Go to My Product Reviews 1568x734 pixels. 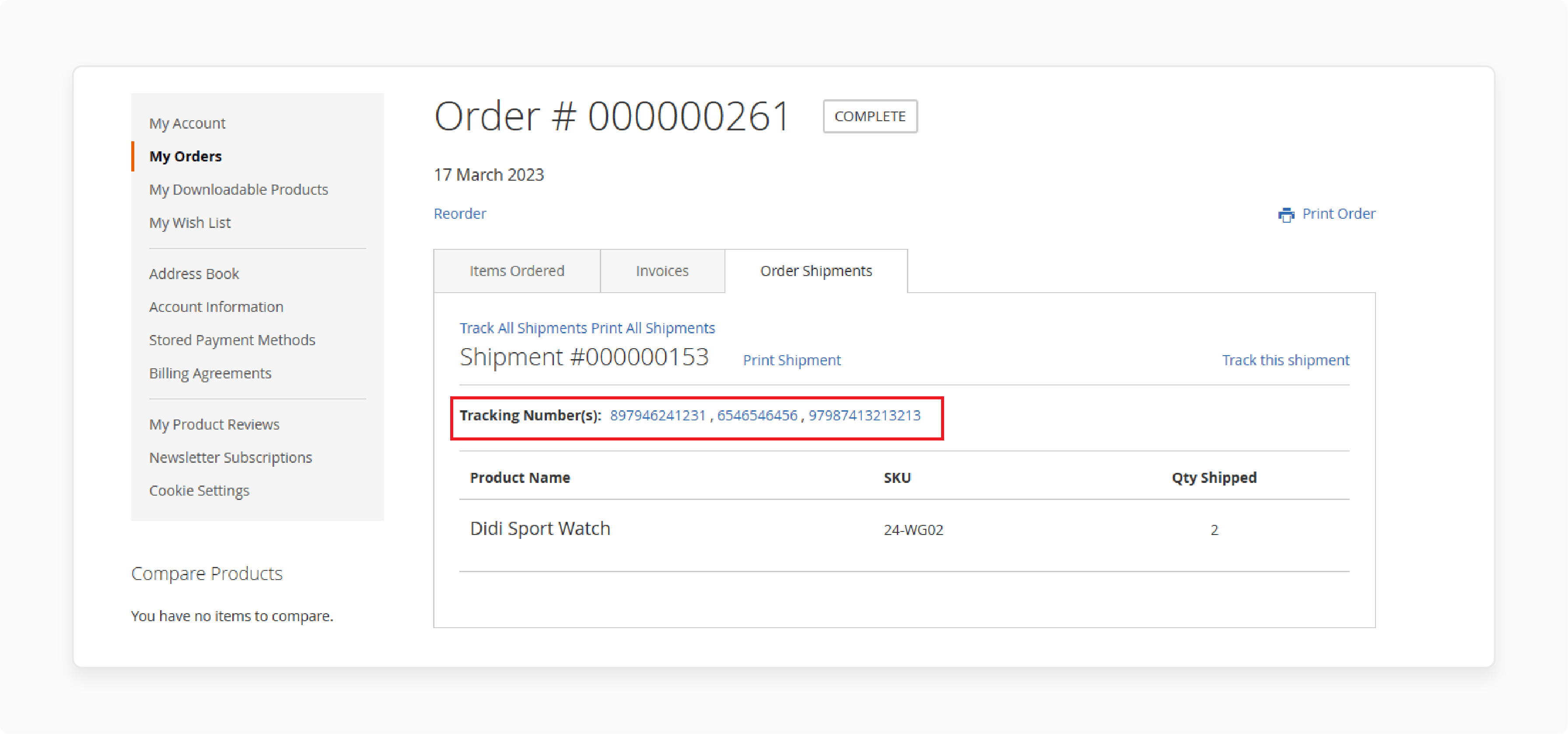click(213, 424)
